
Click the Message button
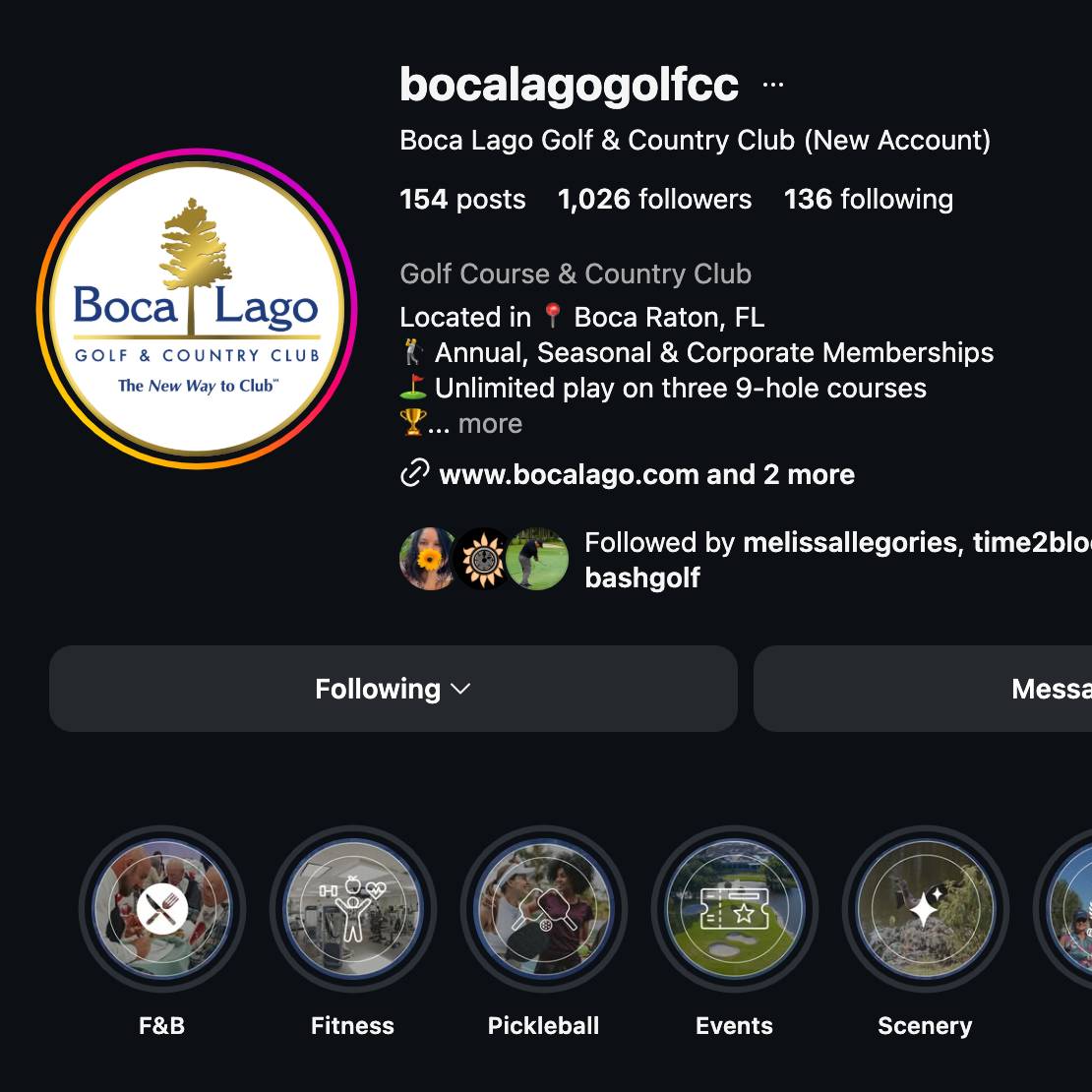pos(923,689)
